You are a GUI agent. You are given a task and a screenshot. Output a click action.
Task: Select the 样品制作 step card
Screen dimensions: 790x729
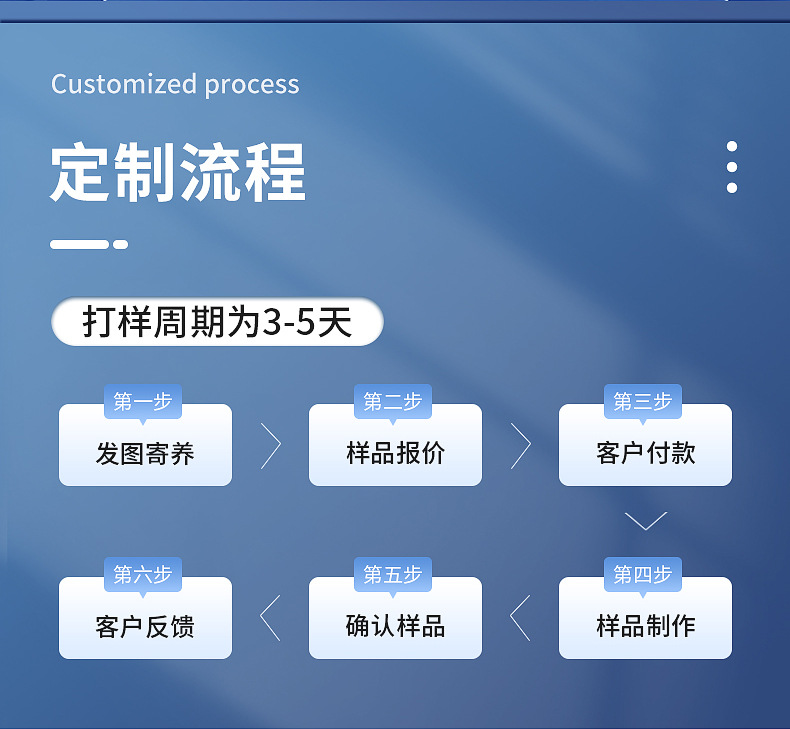pos(645,618)
